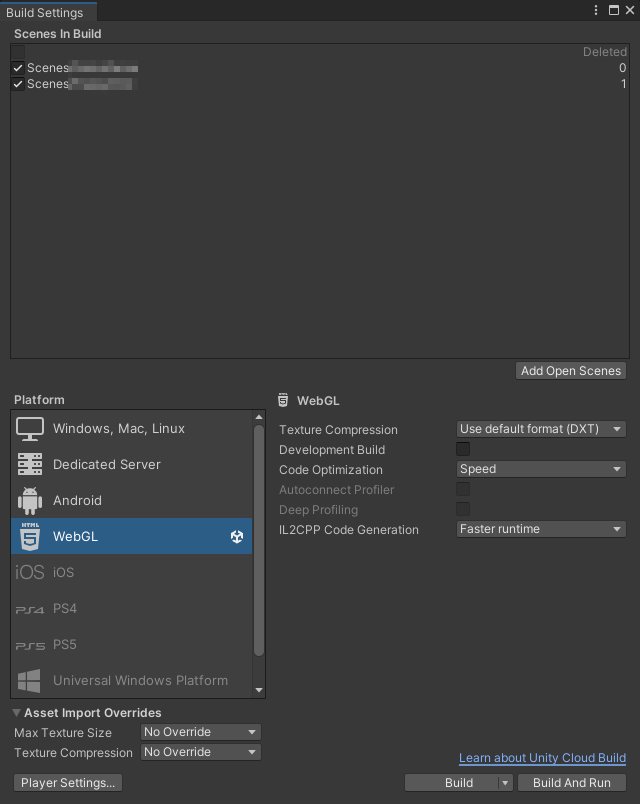Click the scene index value 1
This screenshot has width=640, height=804.
click(624, 84)
